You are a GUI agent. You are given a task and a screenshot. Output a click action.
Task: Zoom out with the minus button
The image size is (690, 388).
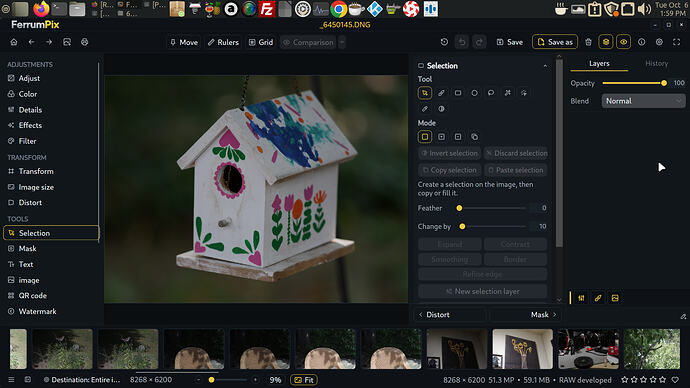coord(198,380)
